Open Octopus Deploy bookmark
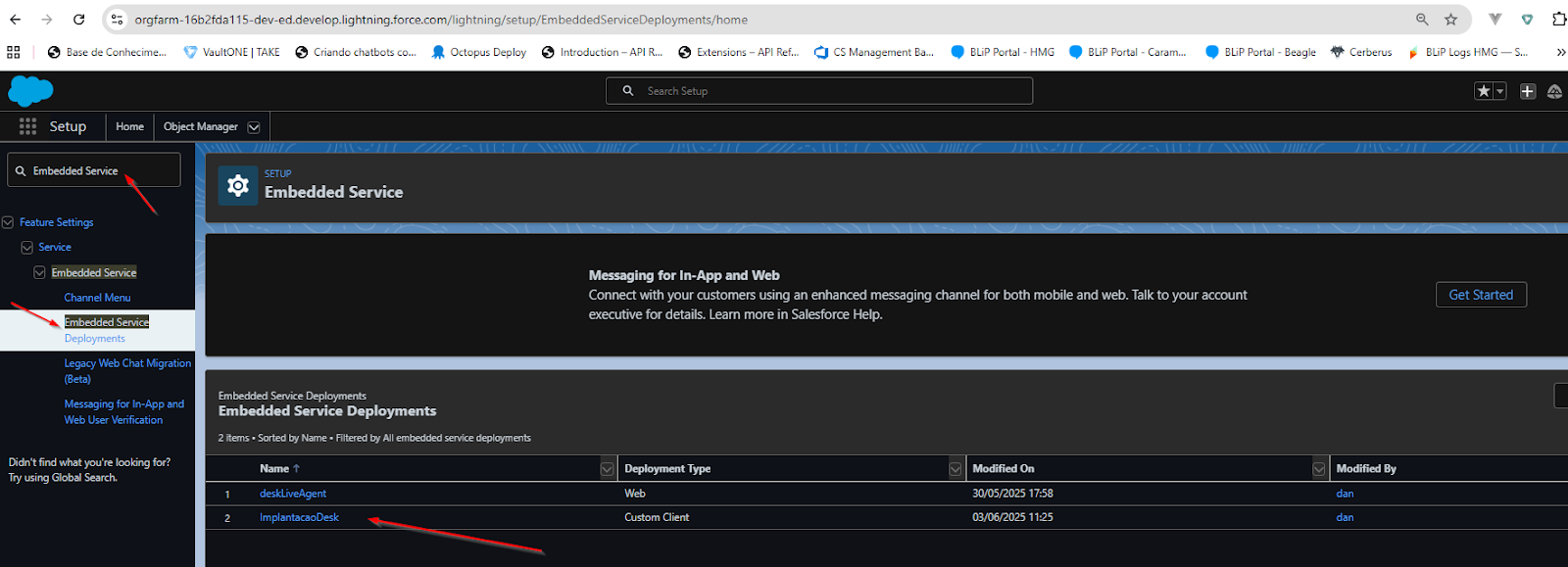The image size is (1568, 567). 478,52
